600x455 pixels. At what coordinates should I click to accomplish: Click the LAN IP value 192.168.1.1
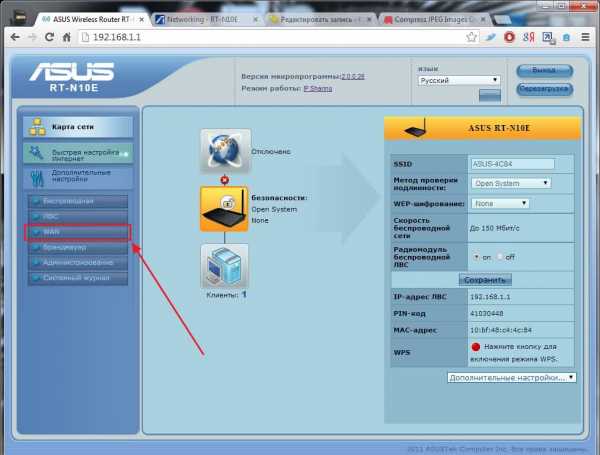pos(490,297)
